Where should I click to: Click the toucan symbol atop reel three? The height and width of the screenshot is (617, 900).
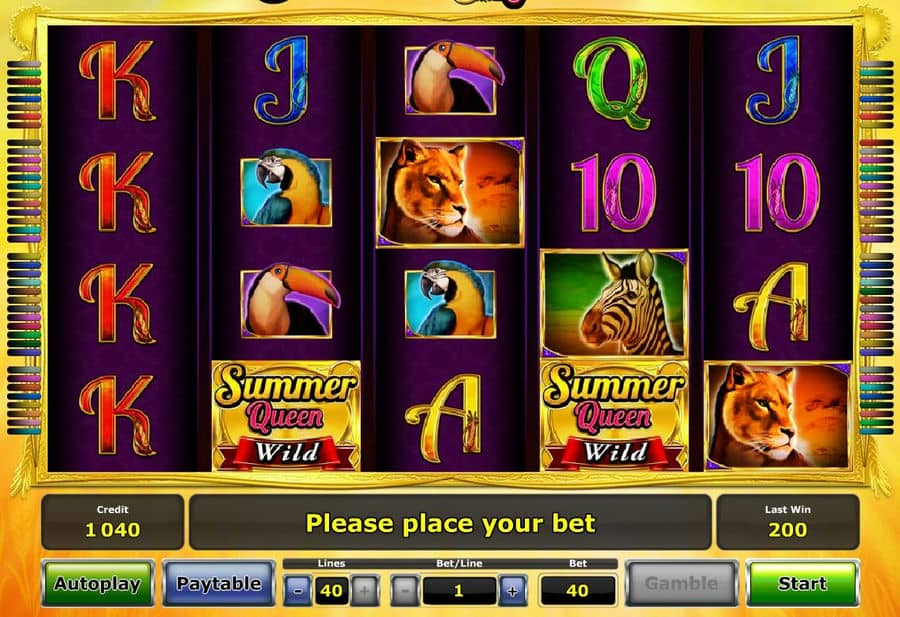tap(452, 77)
